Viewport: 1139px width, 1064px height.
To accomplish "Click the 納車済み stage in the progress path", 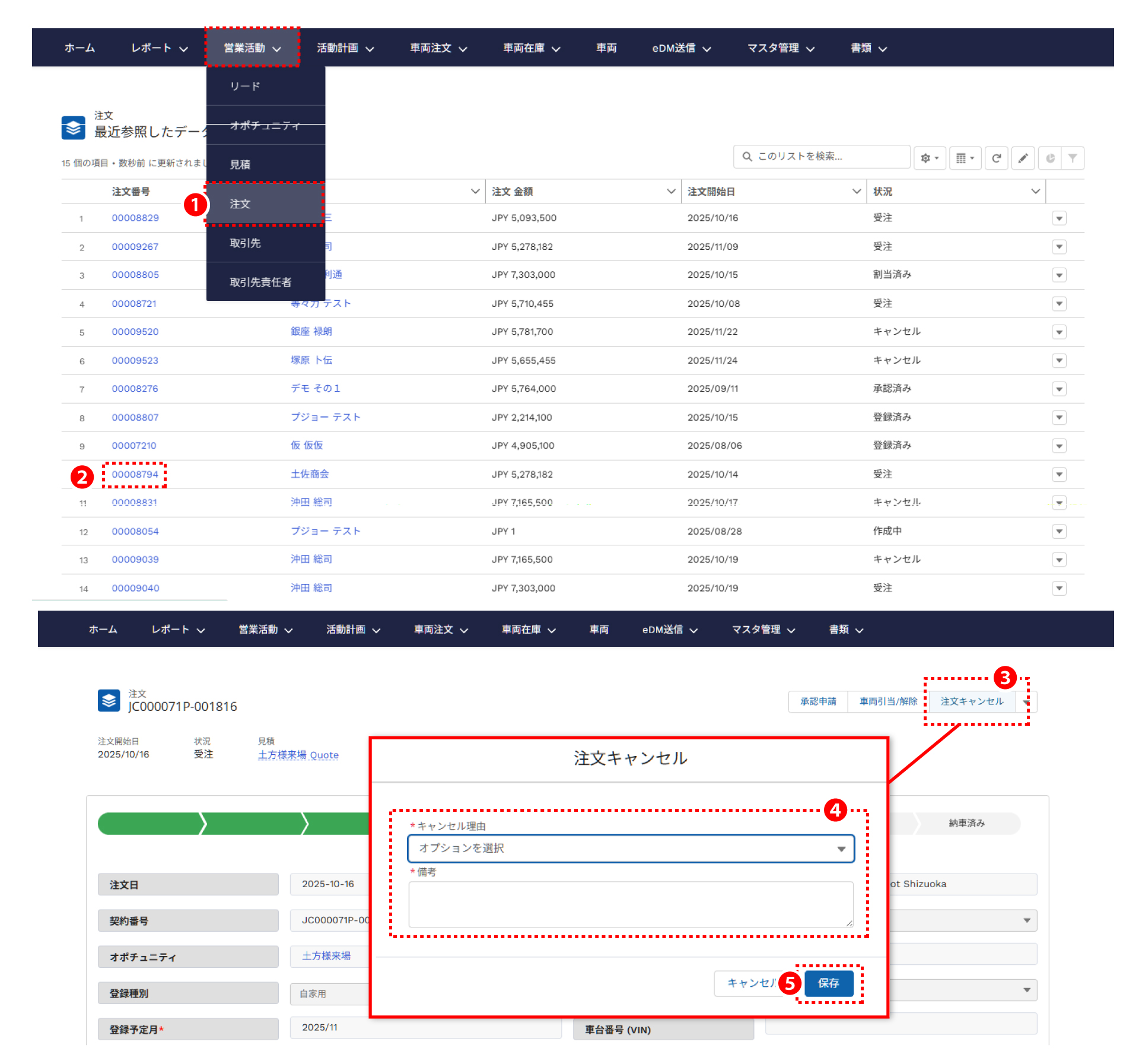I will 966,823.
